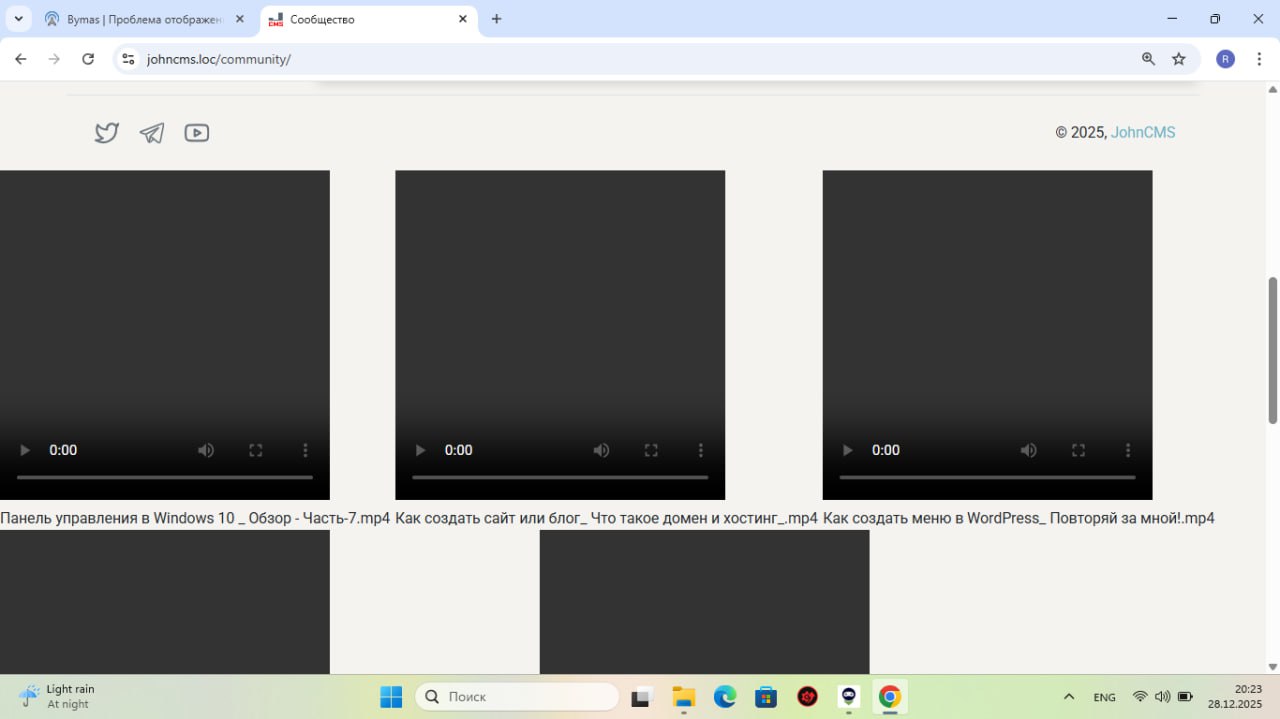1280x719 pixels.
Task: Open the Telegram icon in the footer
Action: click(152, 133)
